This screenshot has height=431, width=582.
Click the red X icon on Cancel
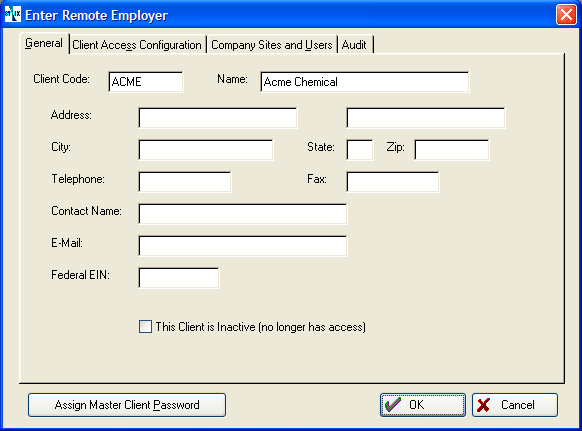[483, 405]
